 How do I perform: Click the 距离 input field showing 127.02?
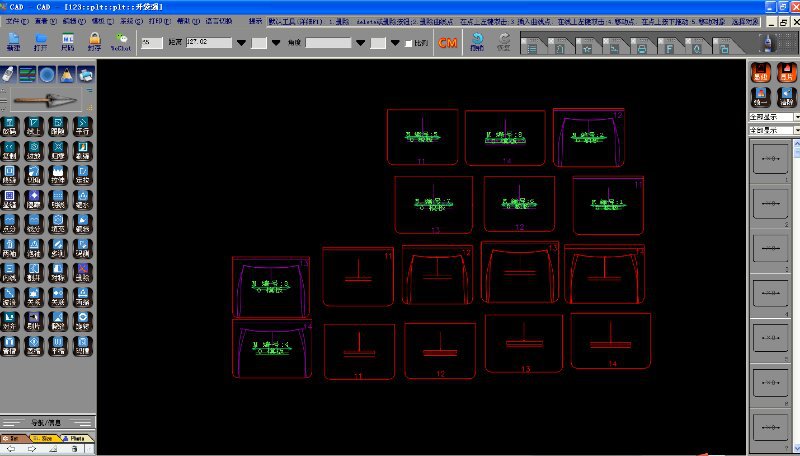[x=209, y=42]
